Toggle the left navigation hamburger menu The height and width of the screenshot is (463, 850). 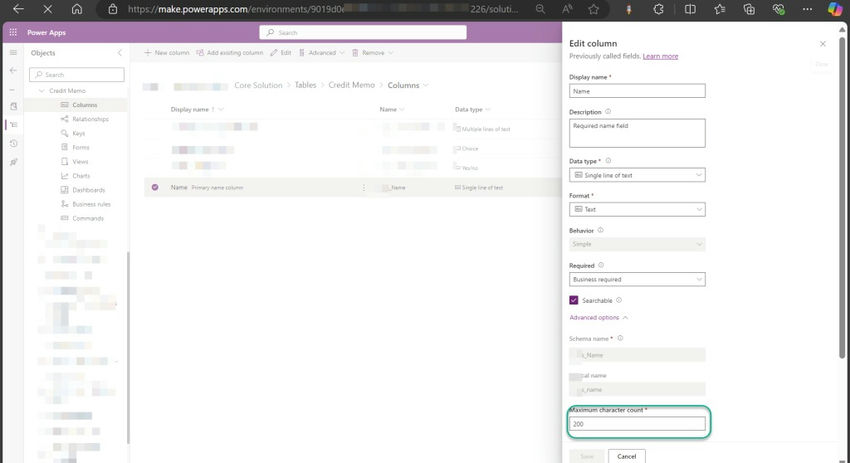14,53
